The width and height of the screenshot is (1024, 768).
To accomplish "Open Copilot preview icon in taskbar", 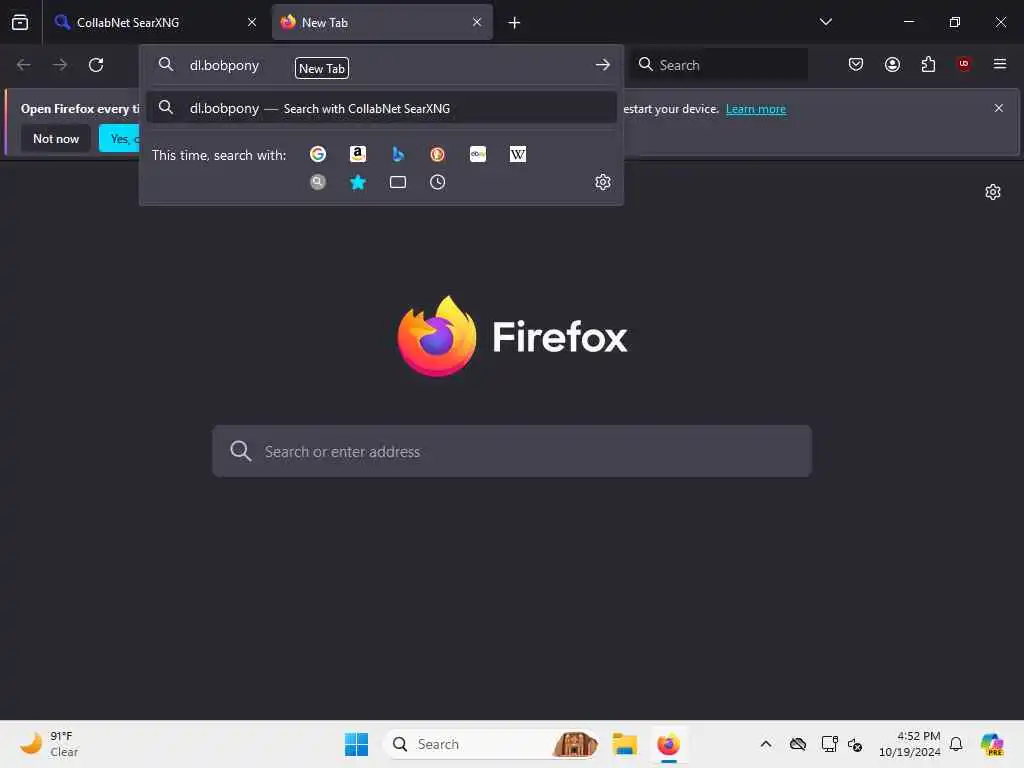I will coord(993,744).
